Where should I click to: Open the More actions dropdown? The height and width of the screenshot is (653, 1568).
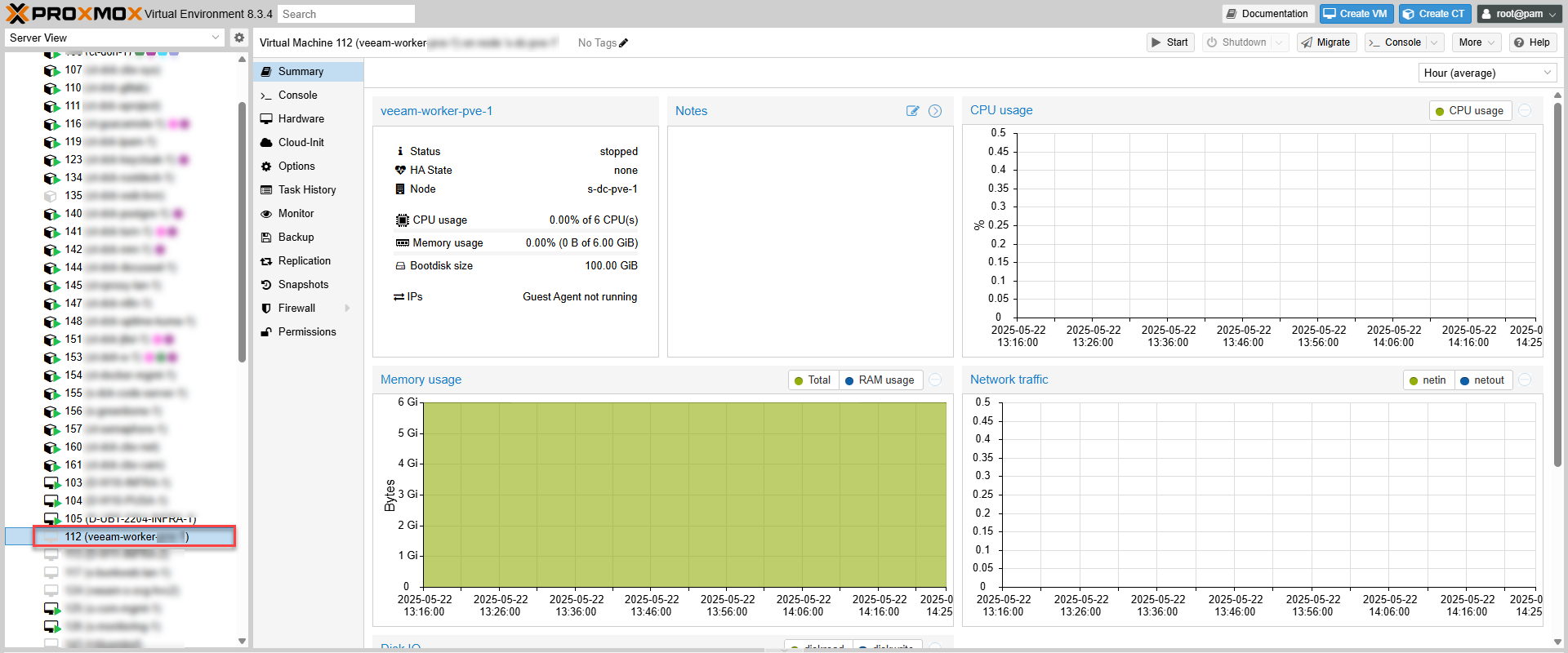(x=1477, y=42)
